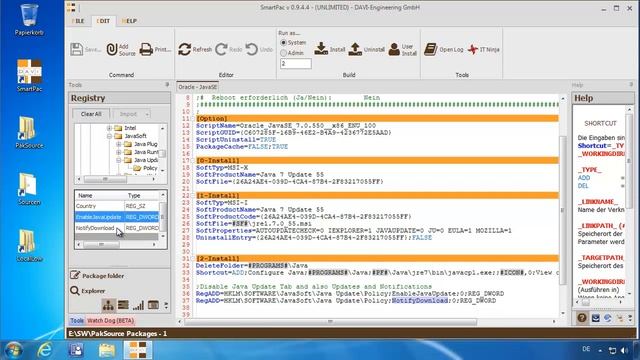Click the Type column header
The height and width of the screenshot is (360, 640).
142,196
